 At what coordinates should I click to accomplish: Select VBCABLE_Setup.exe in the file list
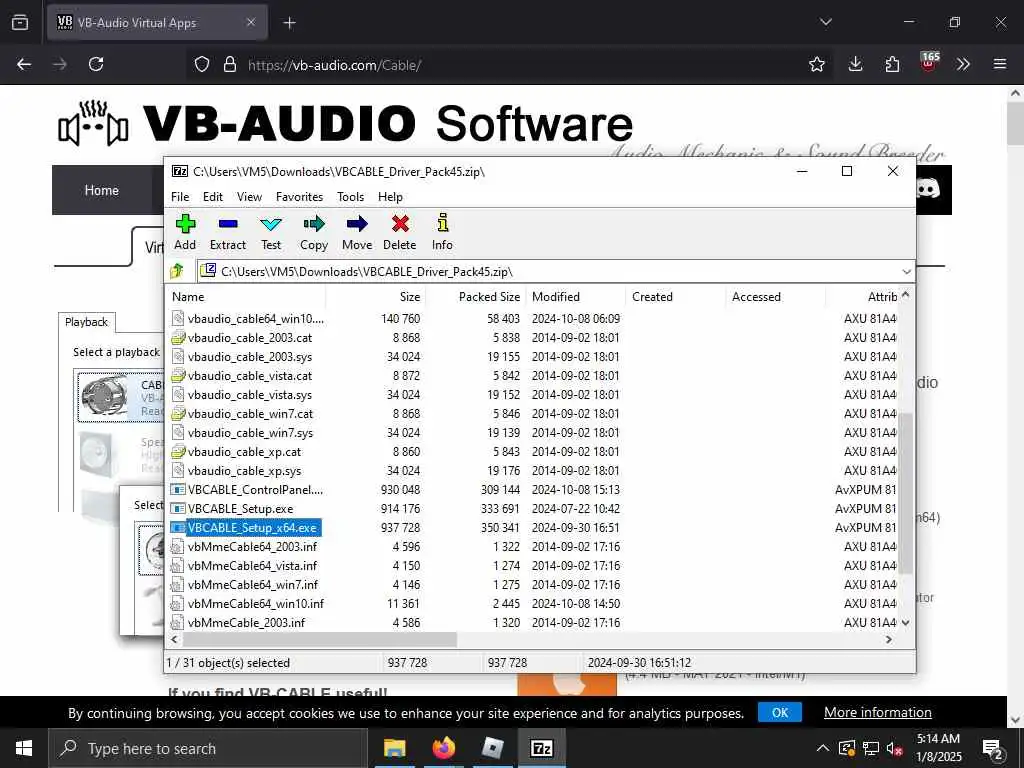click(x=240, y=509)
